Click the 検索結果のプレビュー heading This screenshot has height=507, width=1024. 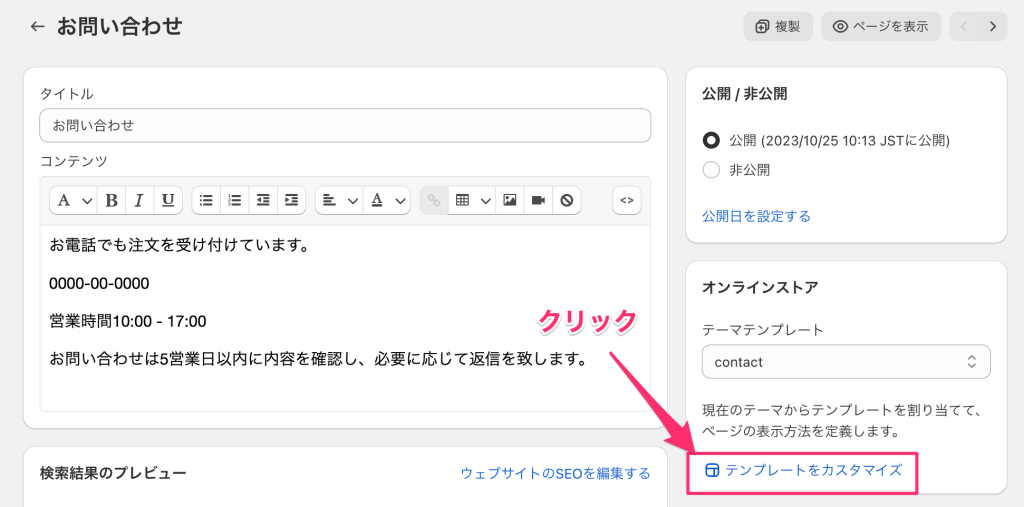113,473
